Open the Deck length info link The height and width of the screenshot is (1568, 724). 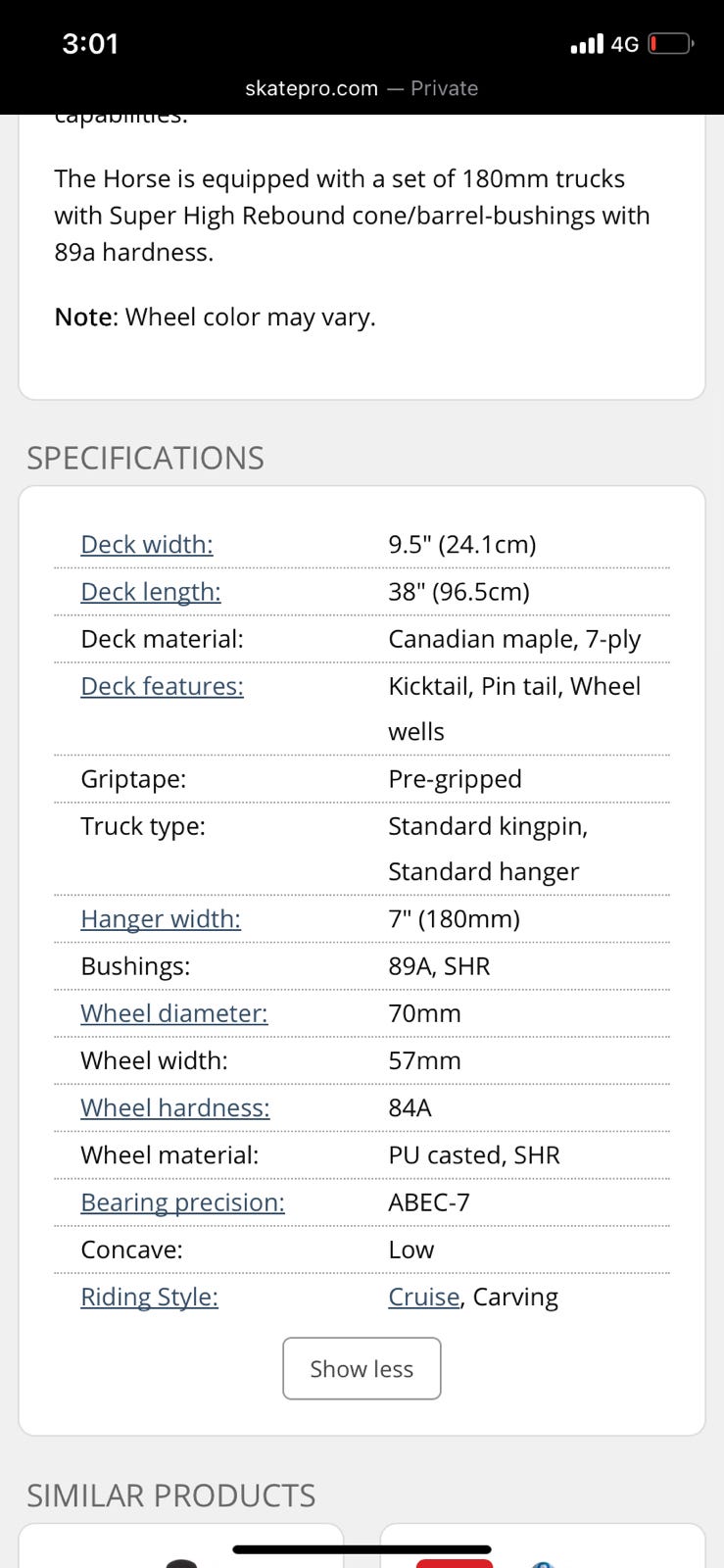click(151, 591)
